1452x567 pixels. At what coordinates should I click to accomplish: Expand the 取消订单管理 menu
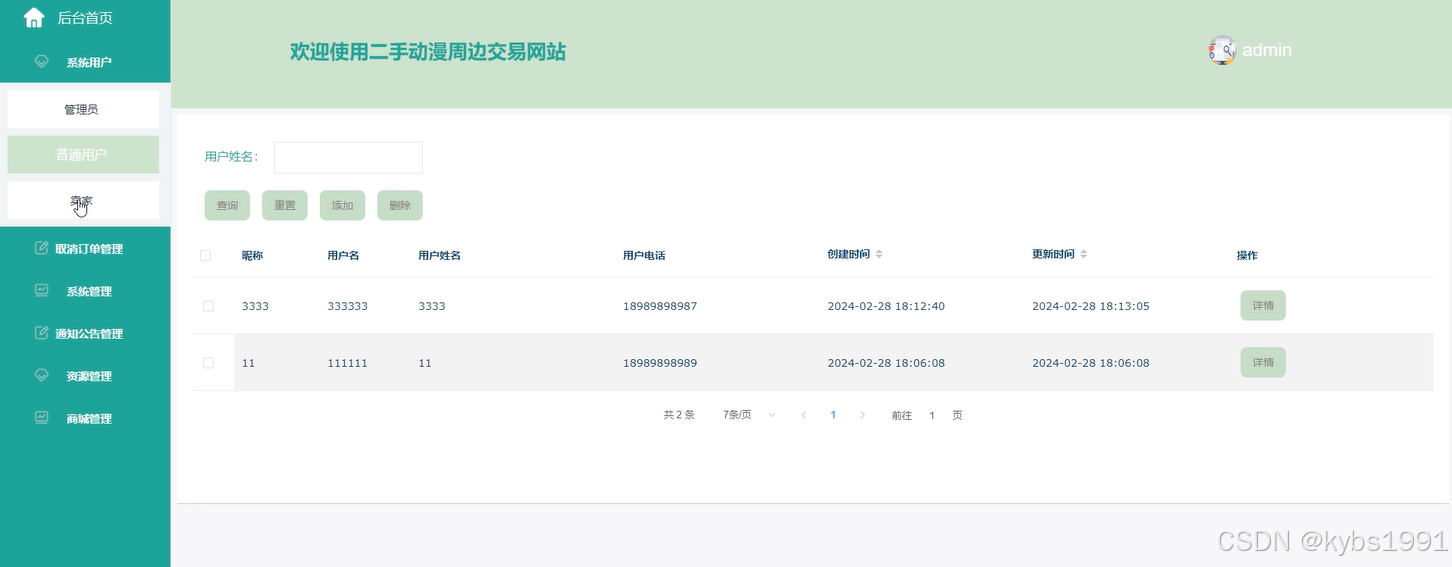click(85, 249)
